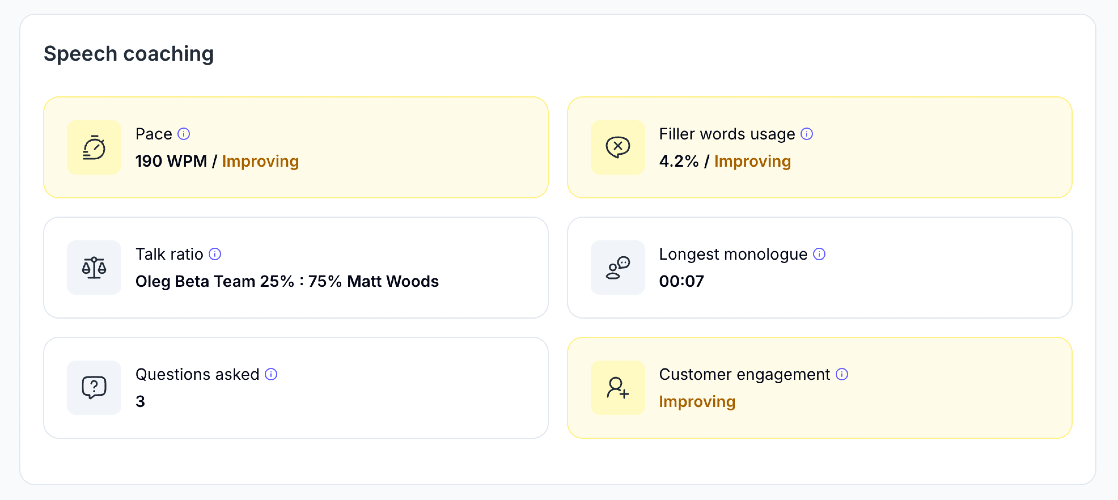Click the Questions asked question-mark bubble icon
This screenshot has height=500, width=1118.
(94, 387)
